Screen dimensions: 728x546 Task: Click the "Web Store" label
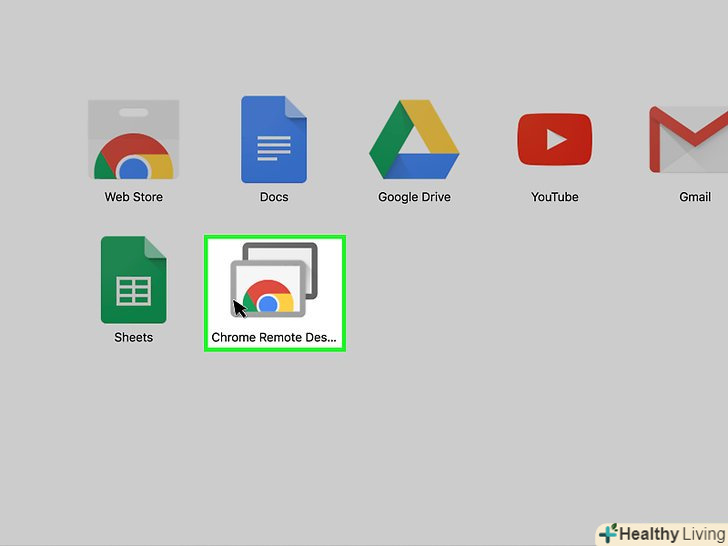(134, 197)
